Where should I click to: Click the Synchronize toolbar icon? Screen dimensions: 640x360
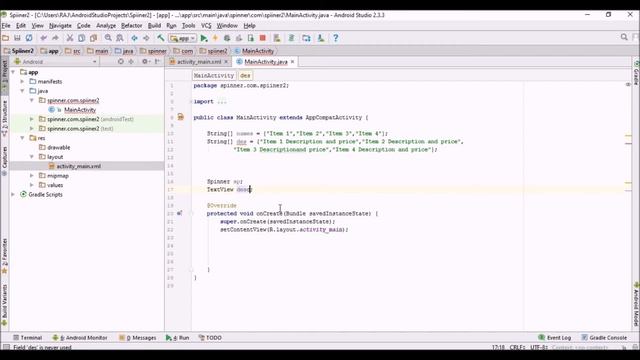[29, 38]
